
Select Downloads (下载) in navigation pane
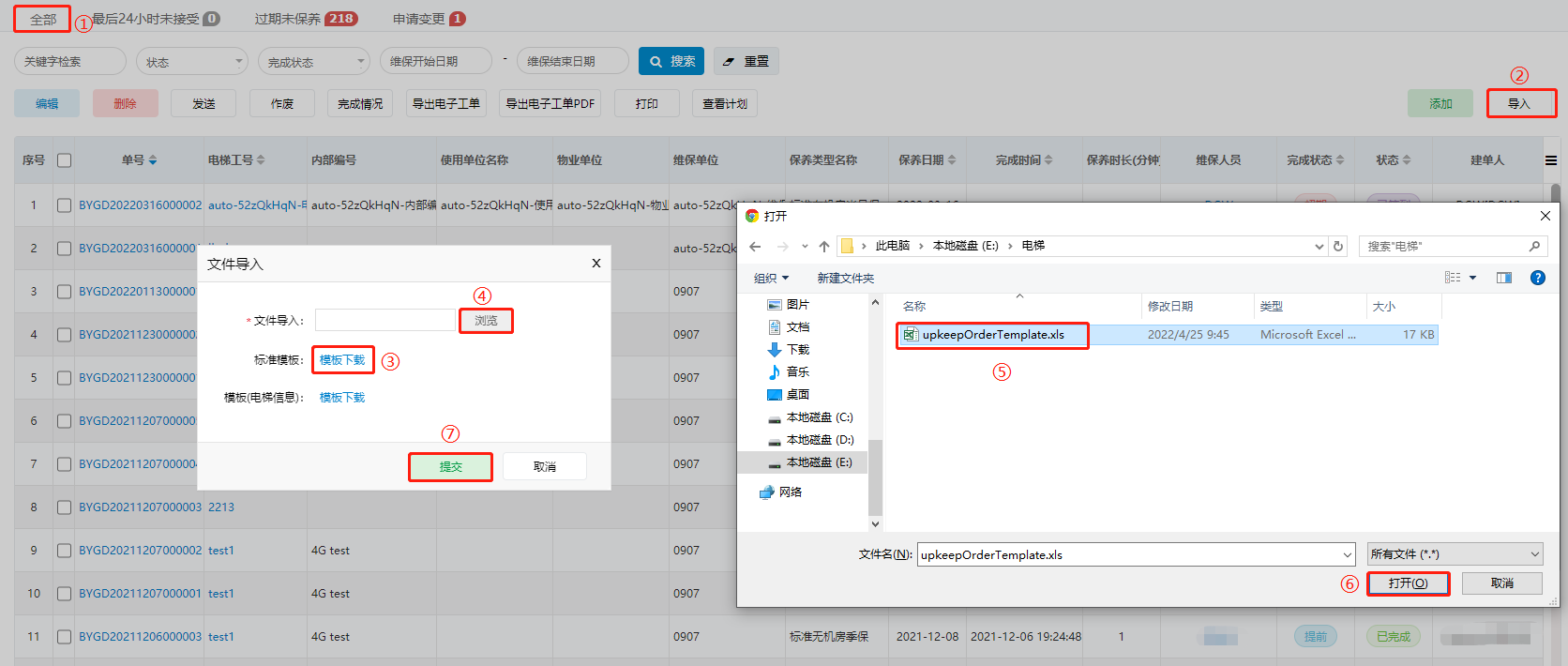coord(789,350)
